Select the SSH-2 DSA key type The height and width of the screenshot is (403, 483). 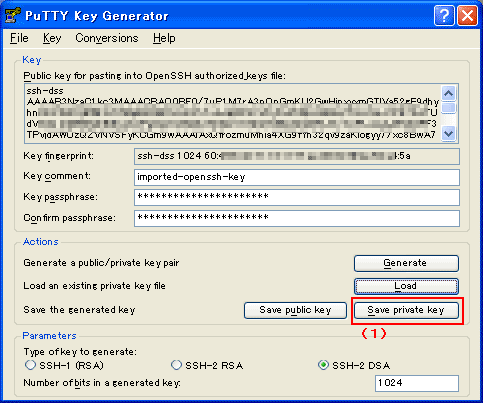tap(323, 365)
